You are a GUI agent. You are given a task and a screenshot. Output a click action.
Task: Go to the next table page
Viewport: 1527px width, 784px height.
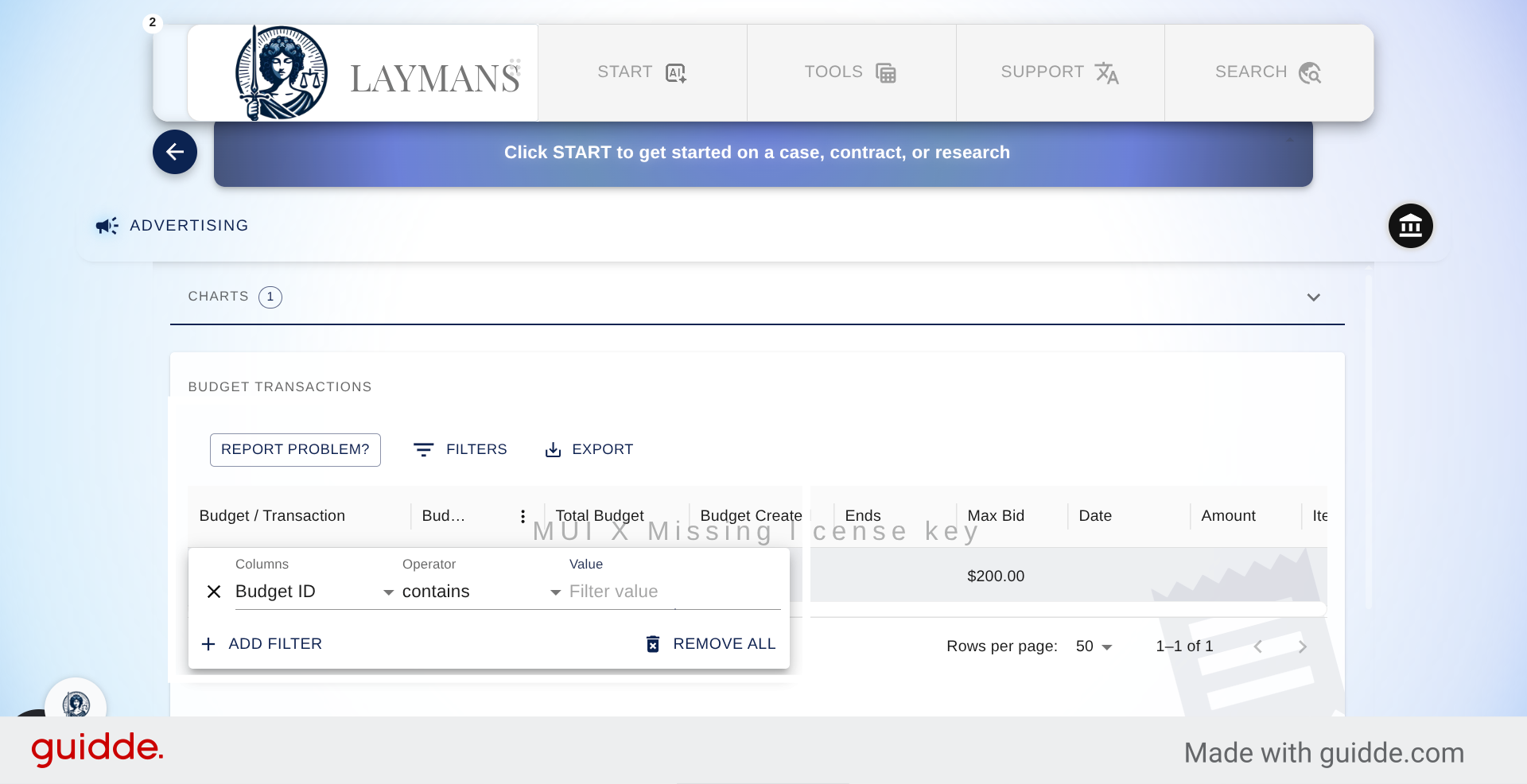coord(1302,646)
